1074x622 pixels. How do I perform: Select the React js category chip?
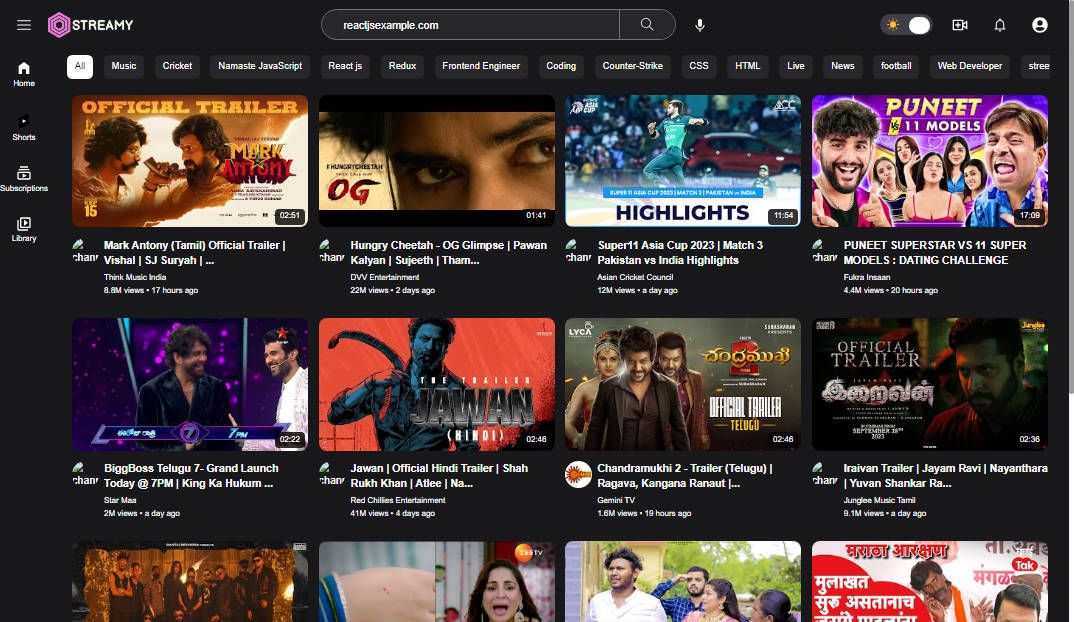coord(345,66)
